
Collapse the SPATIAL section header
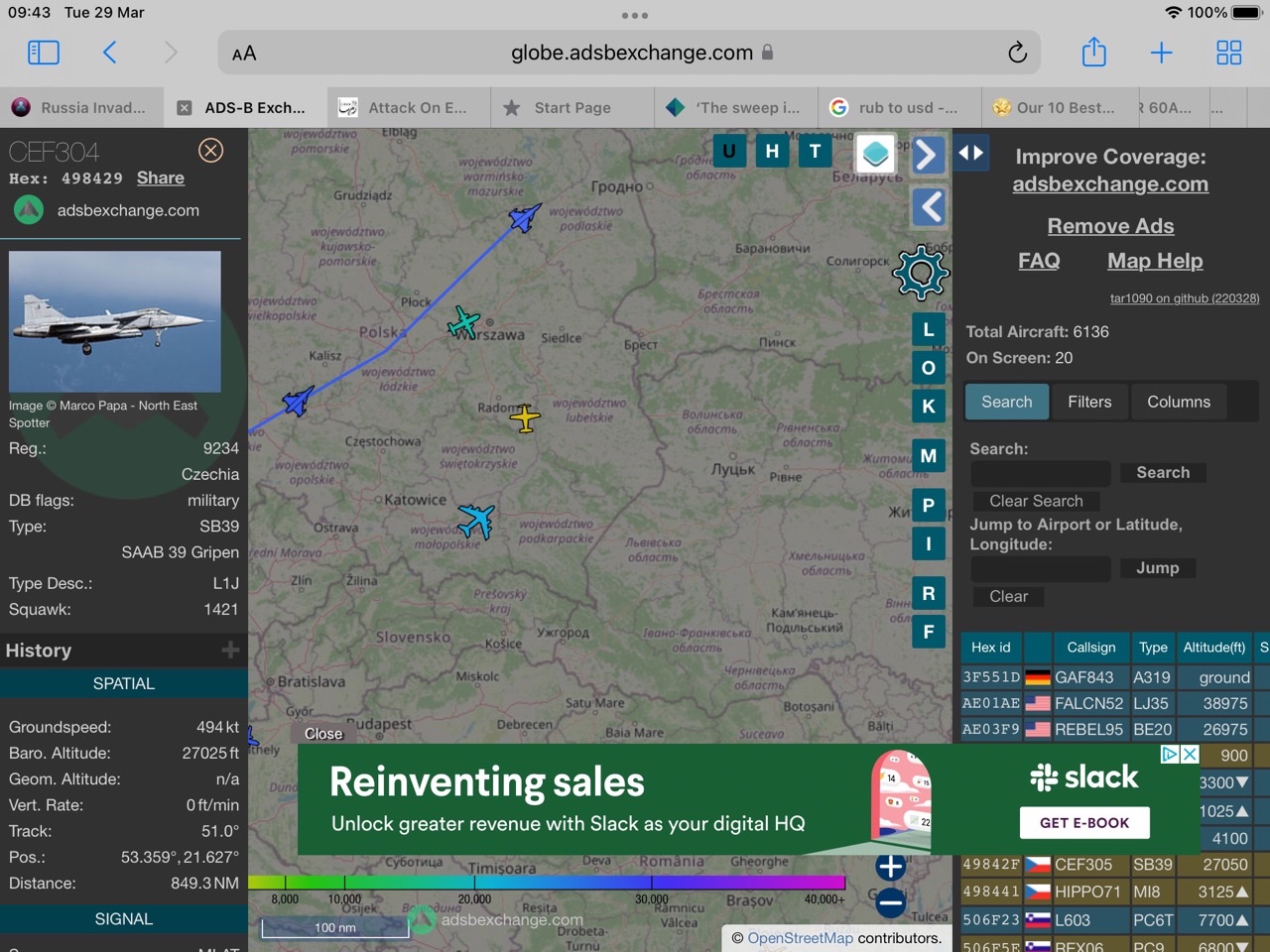tap(124, 683)
